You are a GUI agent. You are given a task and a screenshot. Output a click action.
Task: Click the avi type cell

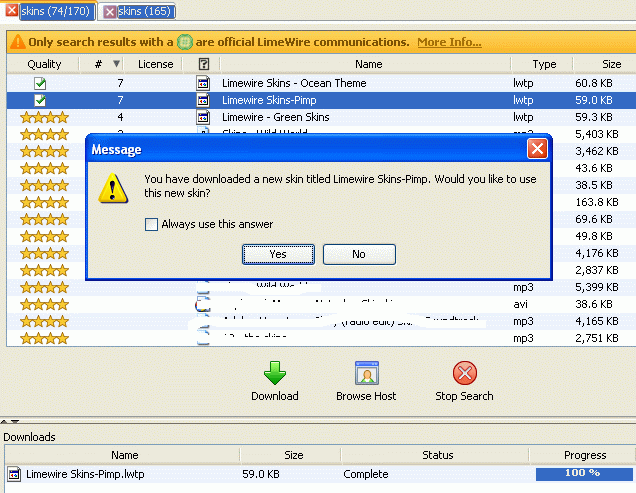pyautogui.click(x=520, y=304)
